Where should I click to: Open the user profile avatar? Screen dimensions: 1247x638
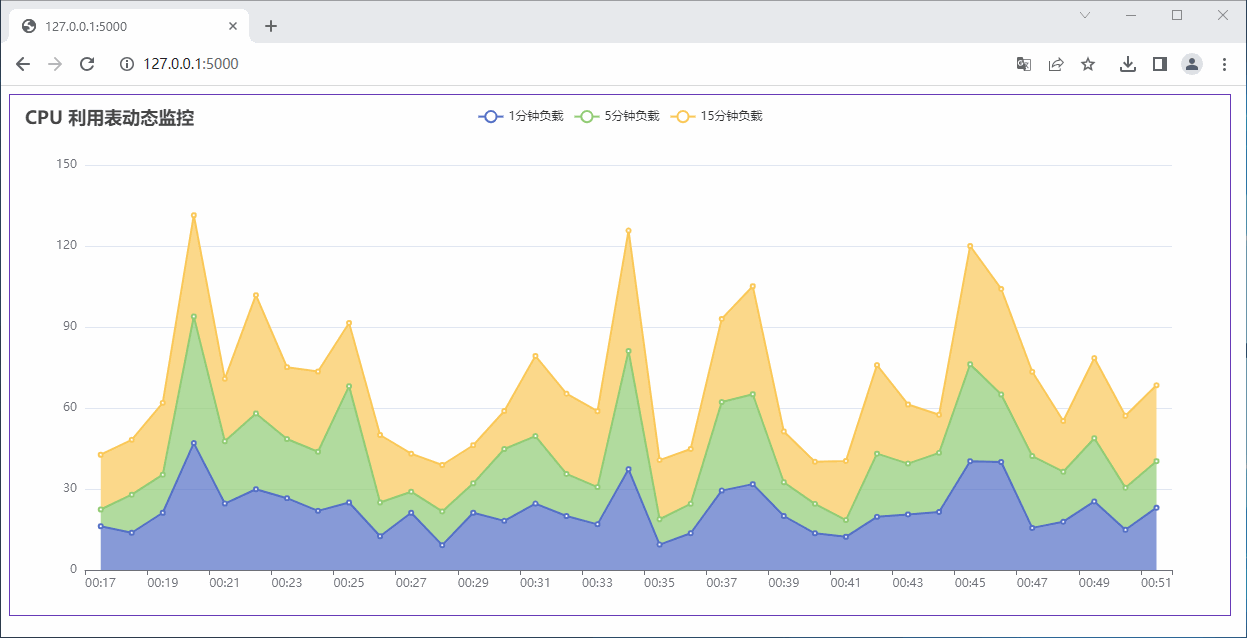1192,64
